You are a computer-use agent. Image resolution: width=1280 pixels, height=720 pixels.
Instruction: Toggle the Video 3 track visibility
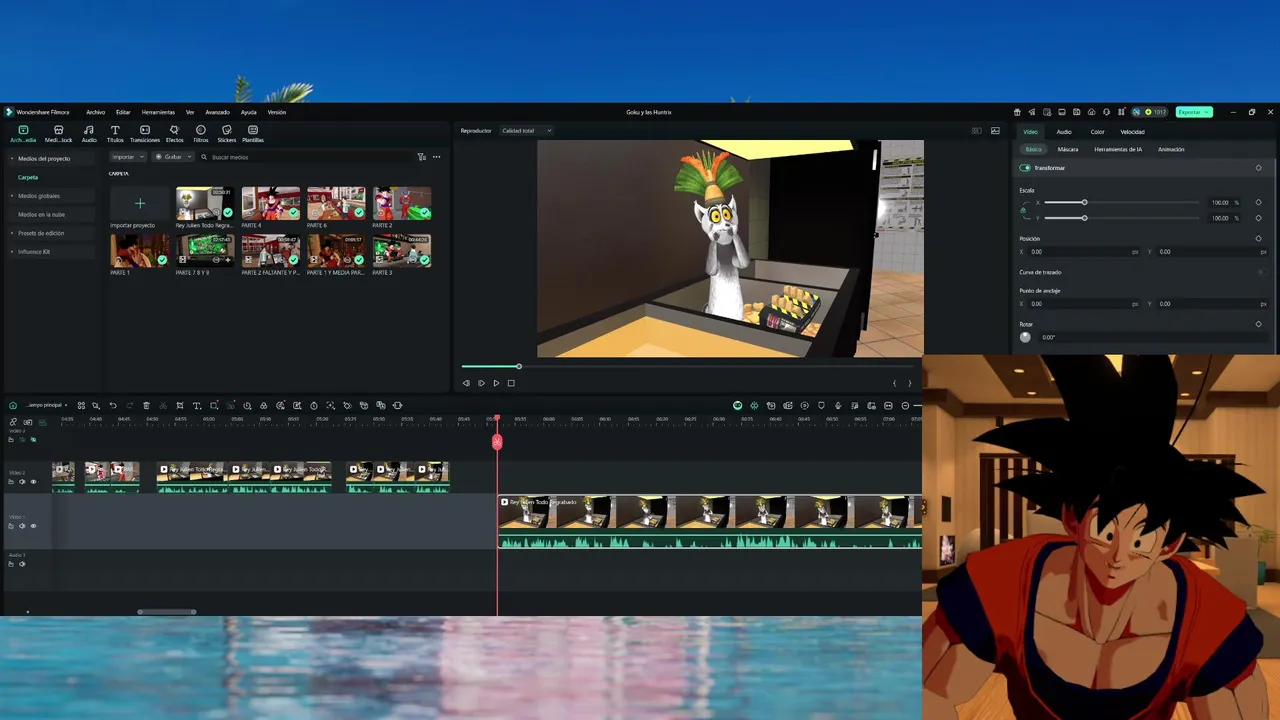click(33, 440)
